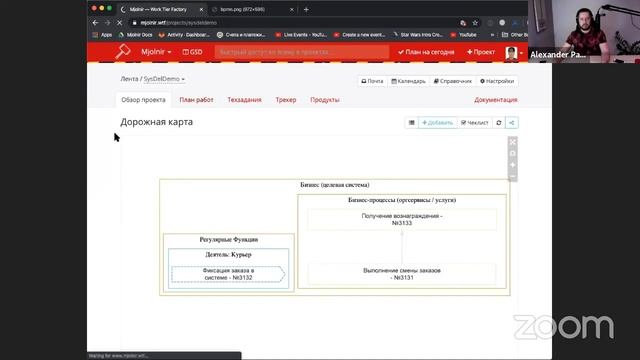
Task: Click the list view icon in roadmap toolbar
Action: [x=411, y=122]
